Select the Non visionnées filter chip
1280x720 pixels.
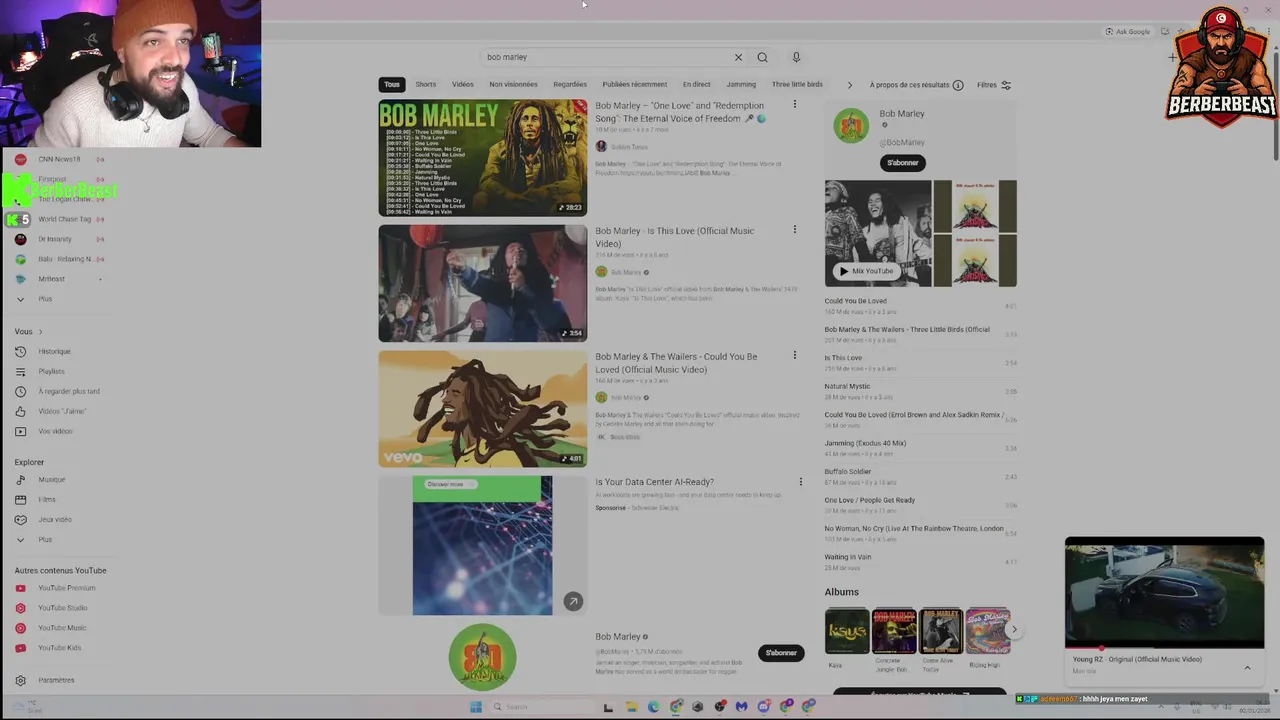pyautogui.click(x=513, y=85)
